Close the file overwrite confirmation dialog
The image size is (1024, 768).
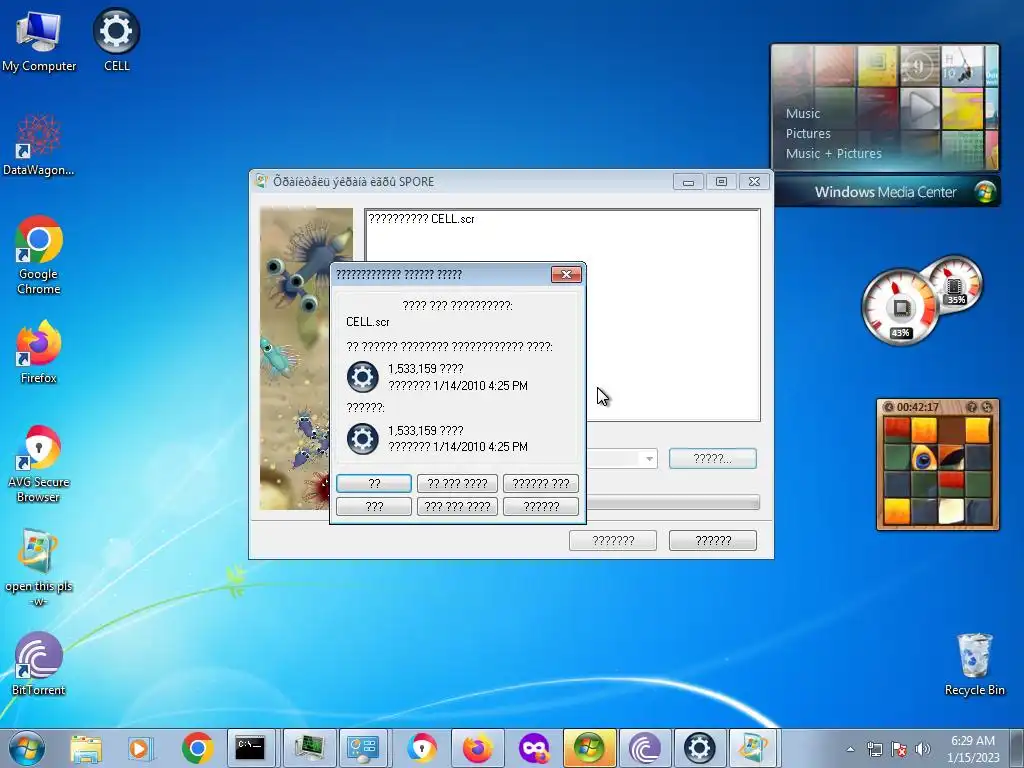(x=566, y=274)
